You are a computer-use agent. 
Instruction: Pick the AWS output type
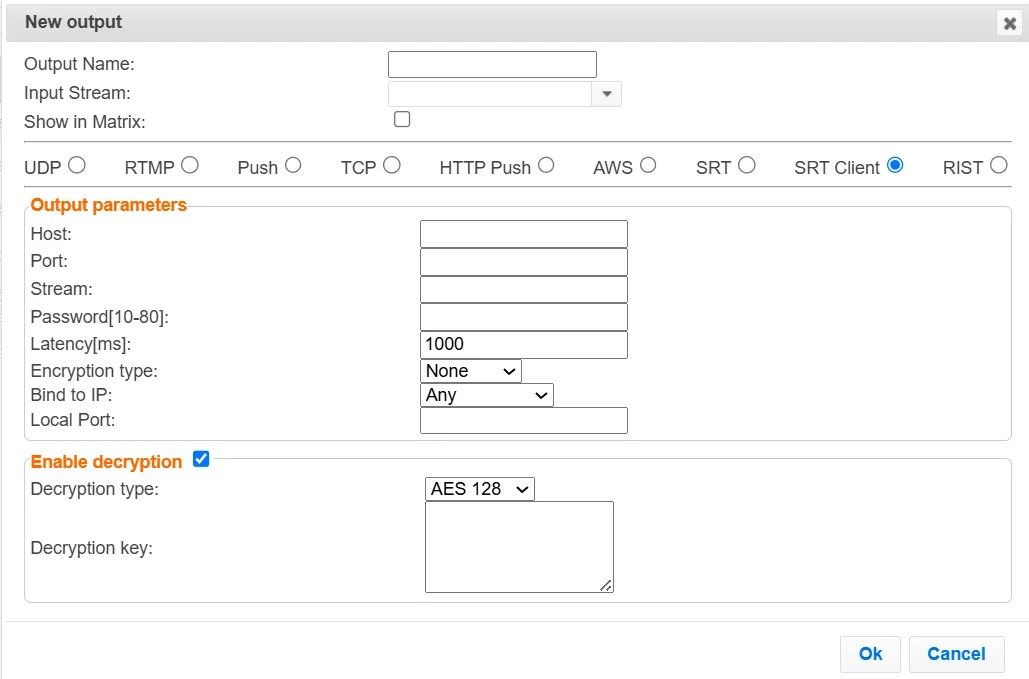(648, 165)
